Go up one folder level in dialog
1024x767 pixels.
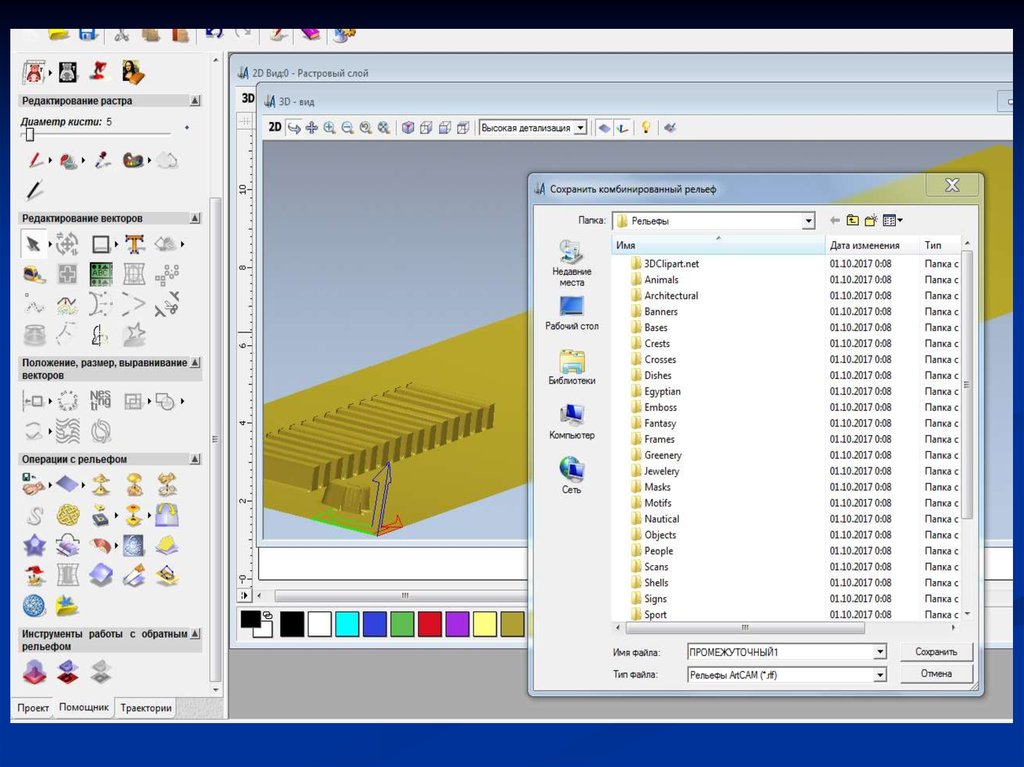pyautogui.click(x=852, y=220)
